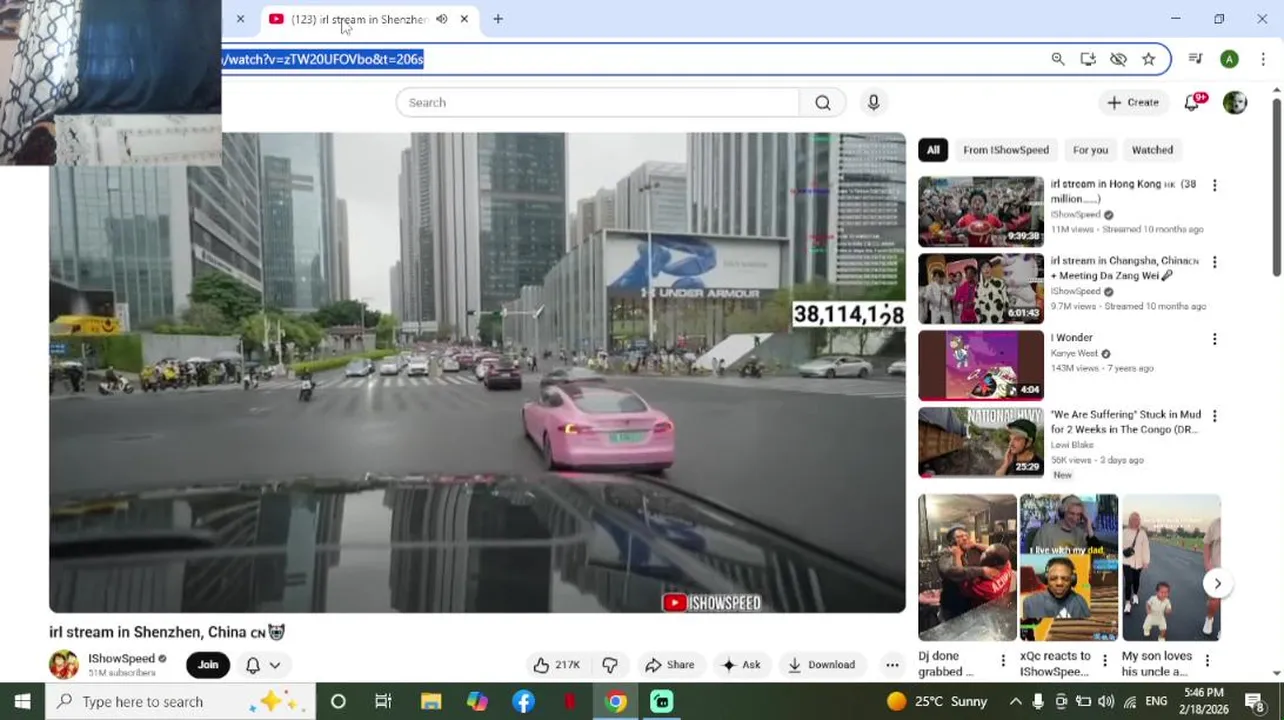
Task: Select the 'From IShowSpeed' filter chip
Action: pyautogui.click(x=1006, y=150)
